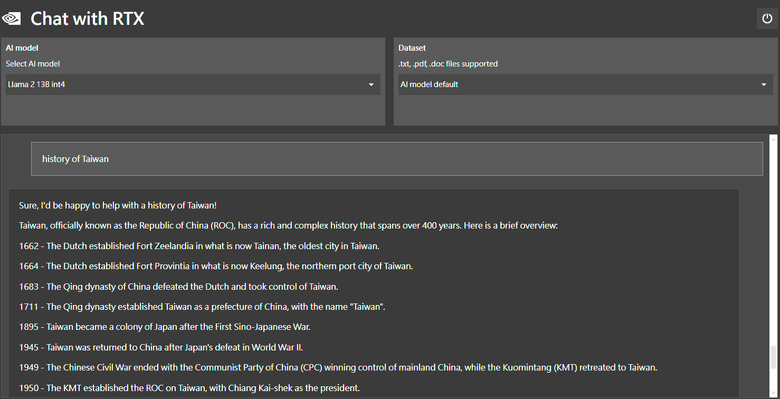Click the 1950 Chiang Kai-shek line
This screenshot has height=399, width=780.
click(x=189, y=388)
